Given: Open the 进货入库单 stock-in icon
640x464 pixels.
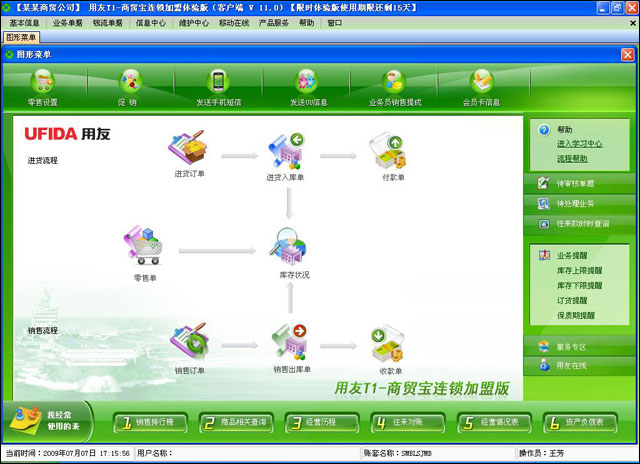Looking at the screenshot, I should pos(287,151).
